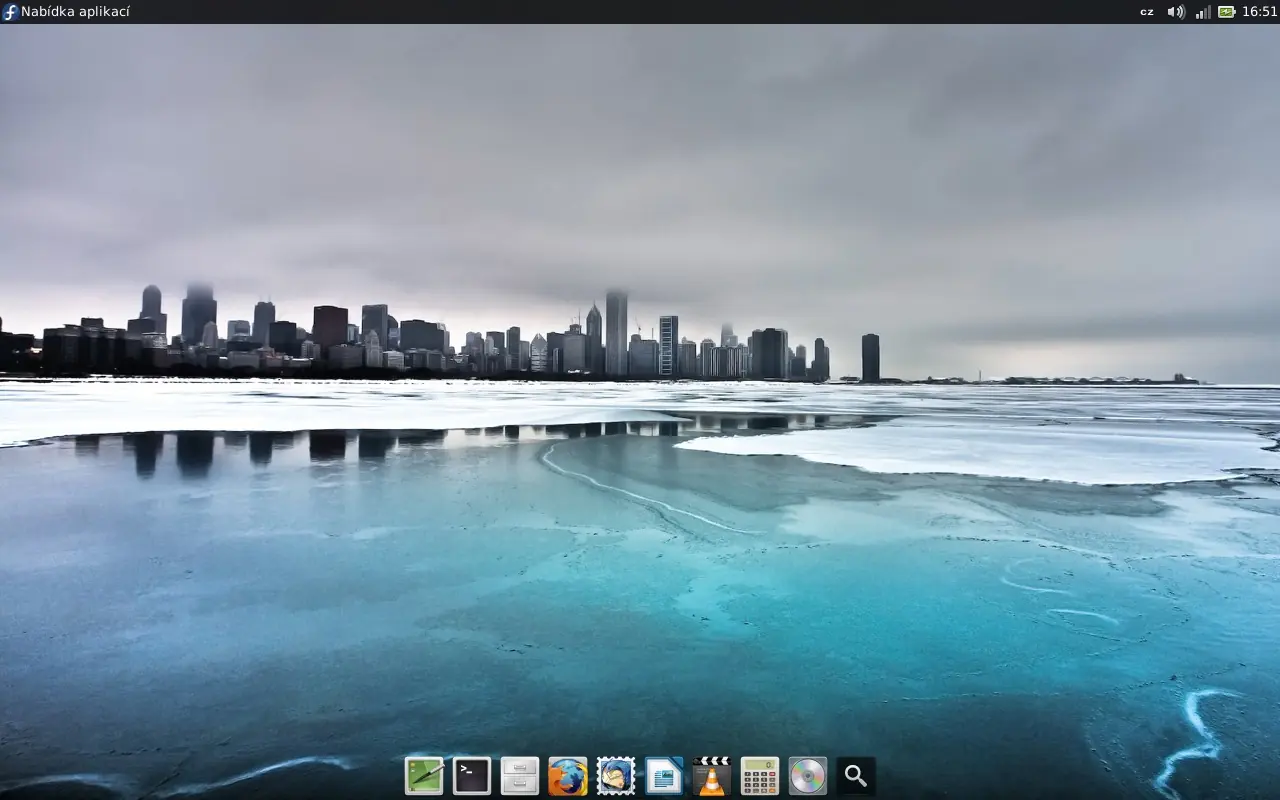Image resolution: width=1280 pixels, height=800 pixels.
Task: Open the application finder magnifier icon
Action: (855, 775)
